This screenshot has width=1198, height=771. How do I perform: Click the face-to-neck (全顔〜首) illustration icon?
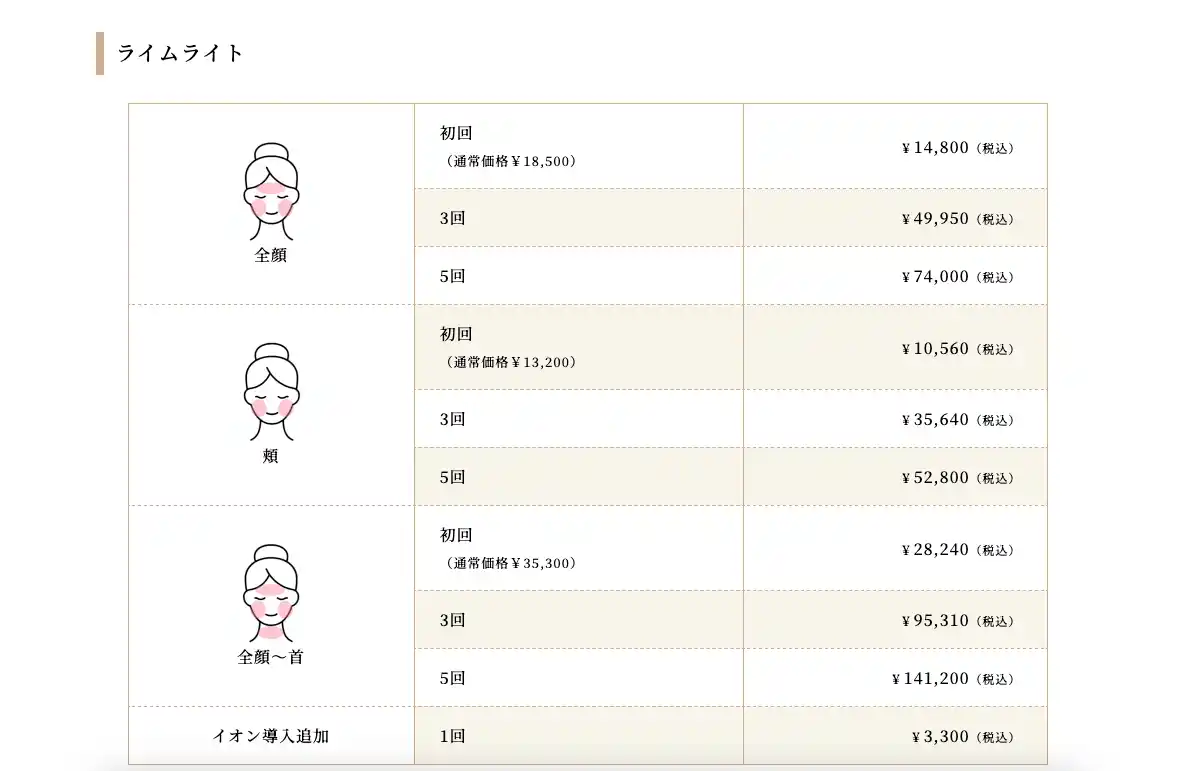(271, 593)
